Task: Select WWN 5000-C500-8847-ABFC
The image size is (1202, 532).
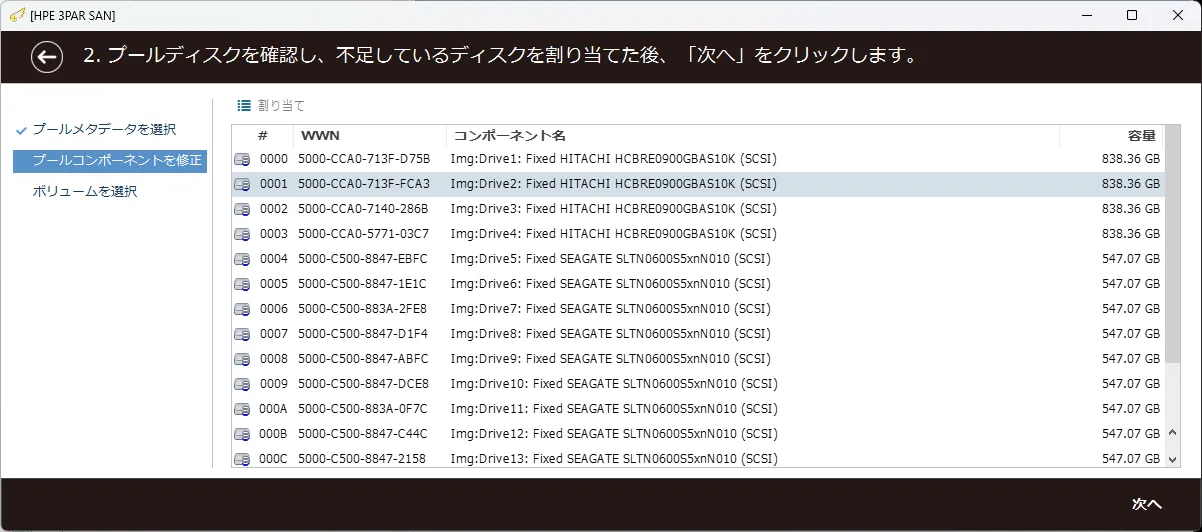Action: pyautogui.click(x=363, y=359)
